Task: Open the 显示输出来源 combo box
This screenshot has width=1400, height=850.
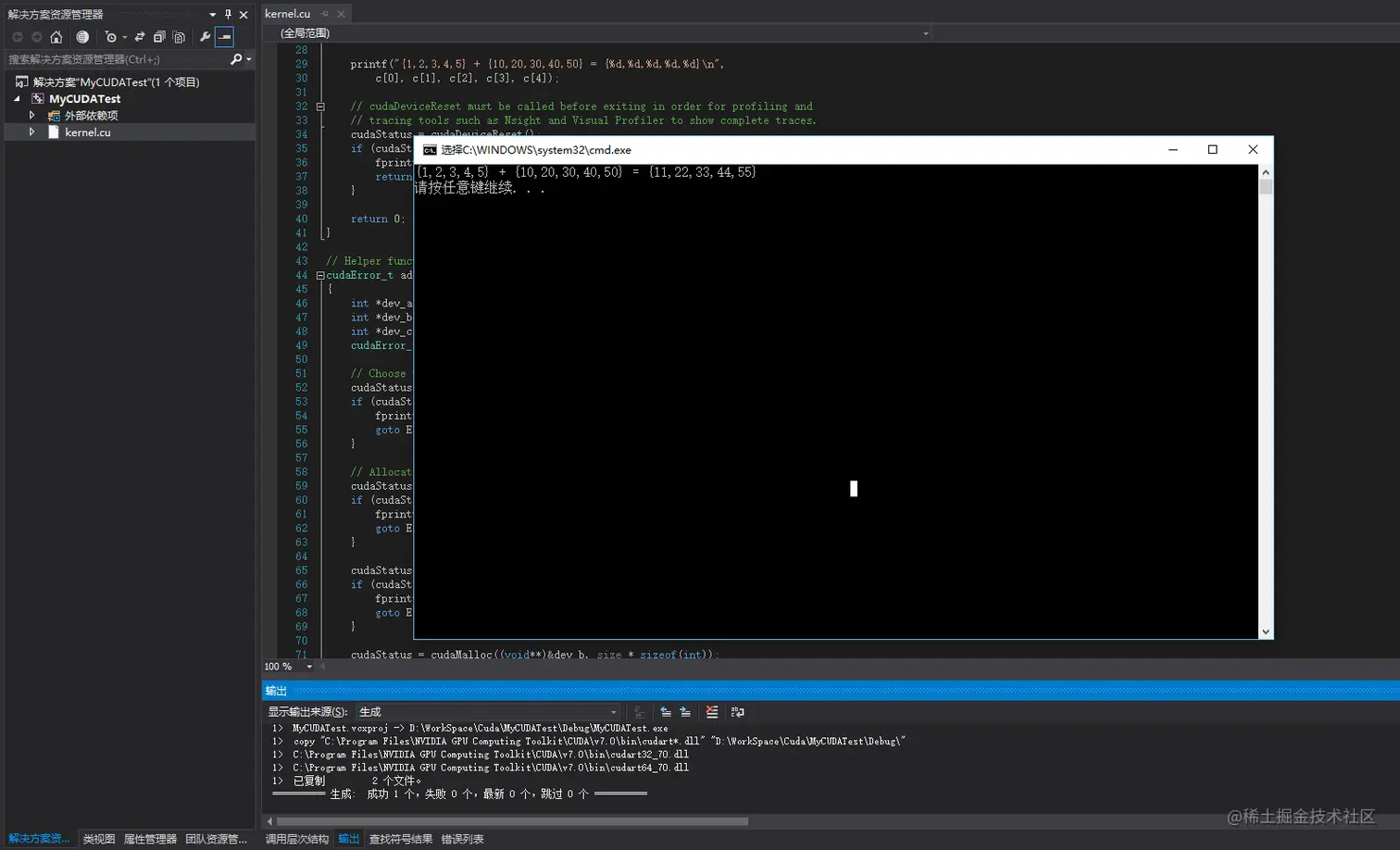Action: click(x=488, y=712)
